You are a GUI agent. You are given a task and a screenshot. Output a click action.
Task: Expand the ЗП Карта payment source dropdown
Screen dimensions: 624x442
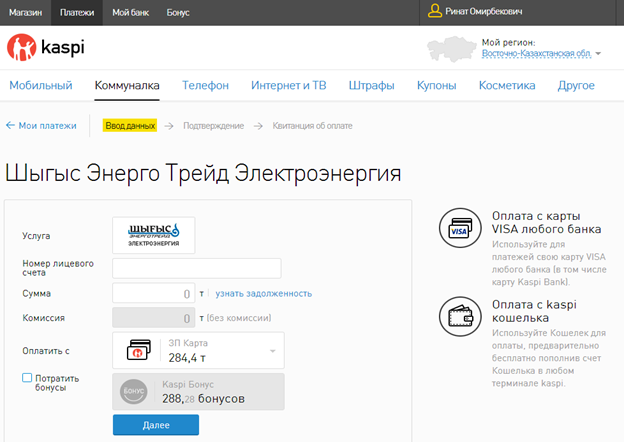(273, 351)
